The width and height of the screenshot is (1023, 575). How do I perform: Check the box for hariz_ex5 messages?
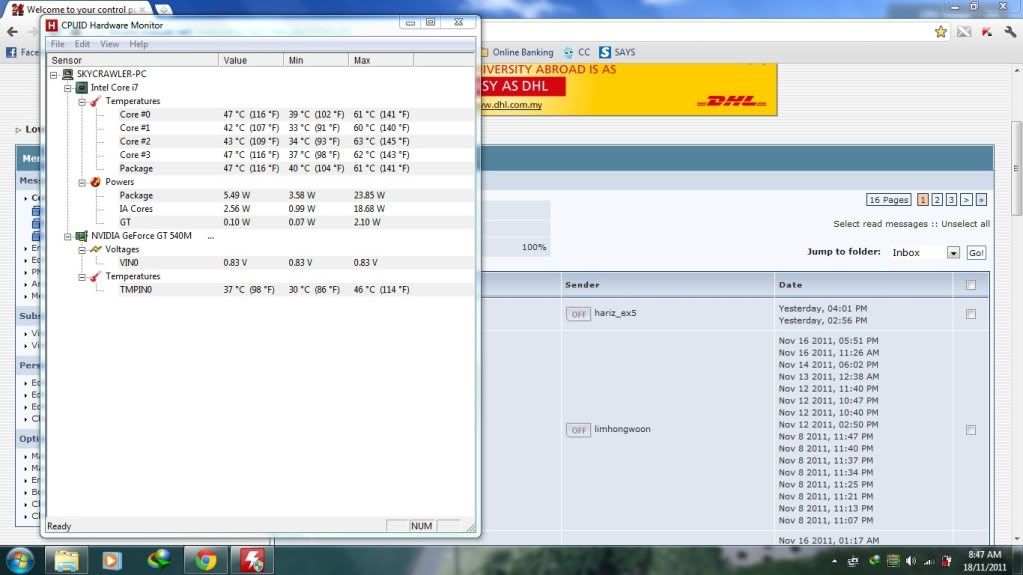(x=967, y=314)
